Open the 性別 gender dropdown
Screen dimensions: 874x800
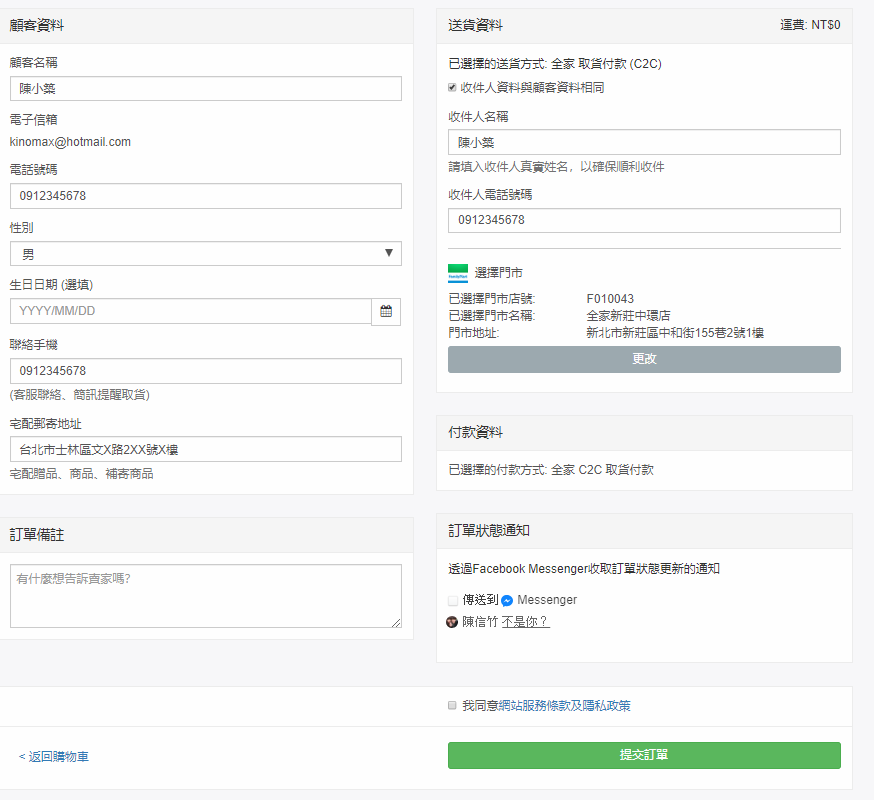205,254
